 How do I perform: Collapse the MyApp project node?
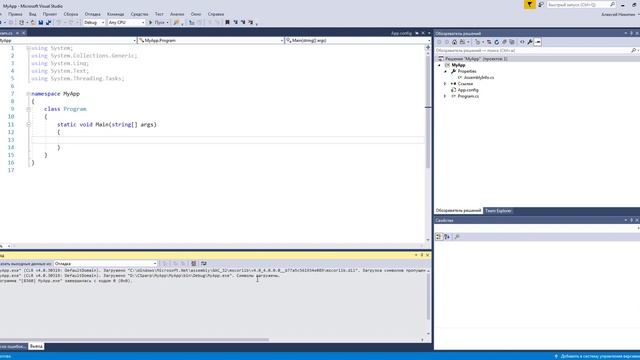click(x=440, y=65)
